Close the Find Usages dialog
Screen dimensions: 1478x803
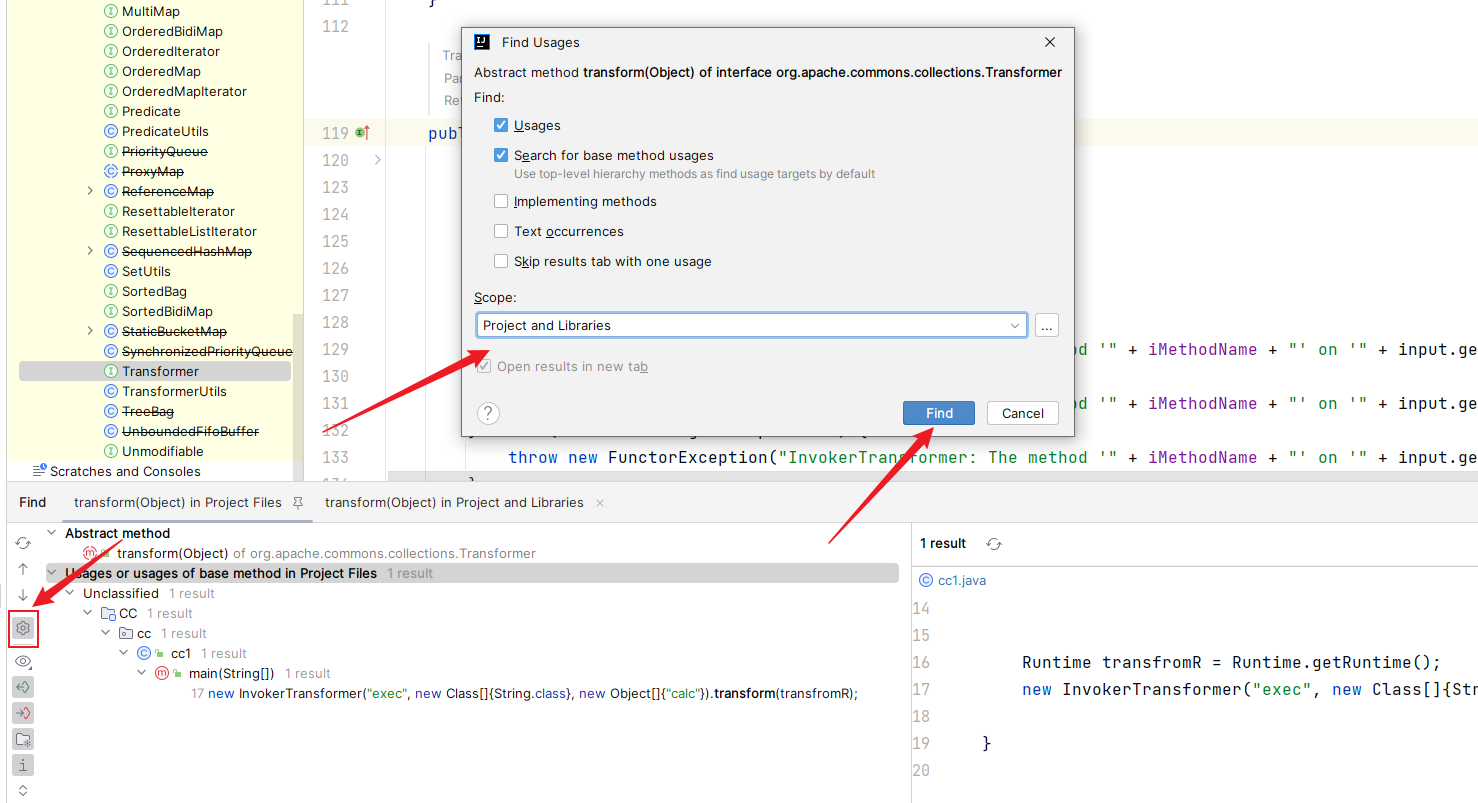click(x=1050, y=42)
